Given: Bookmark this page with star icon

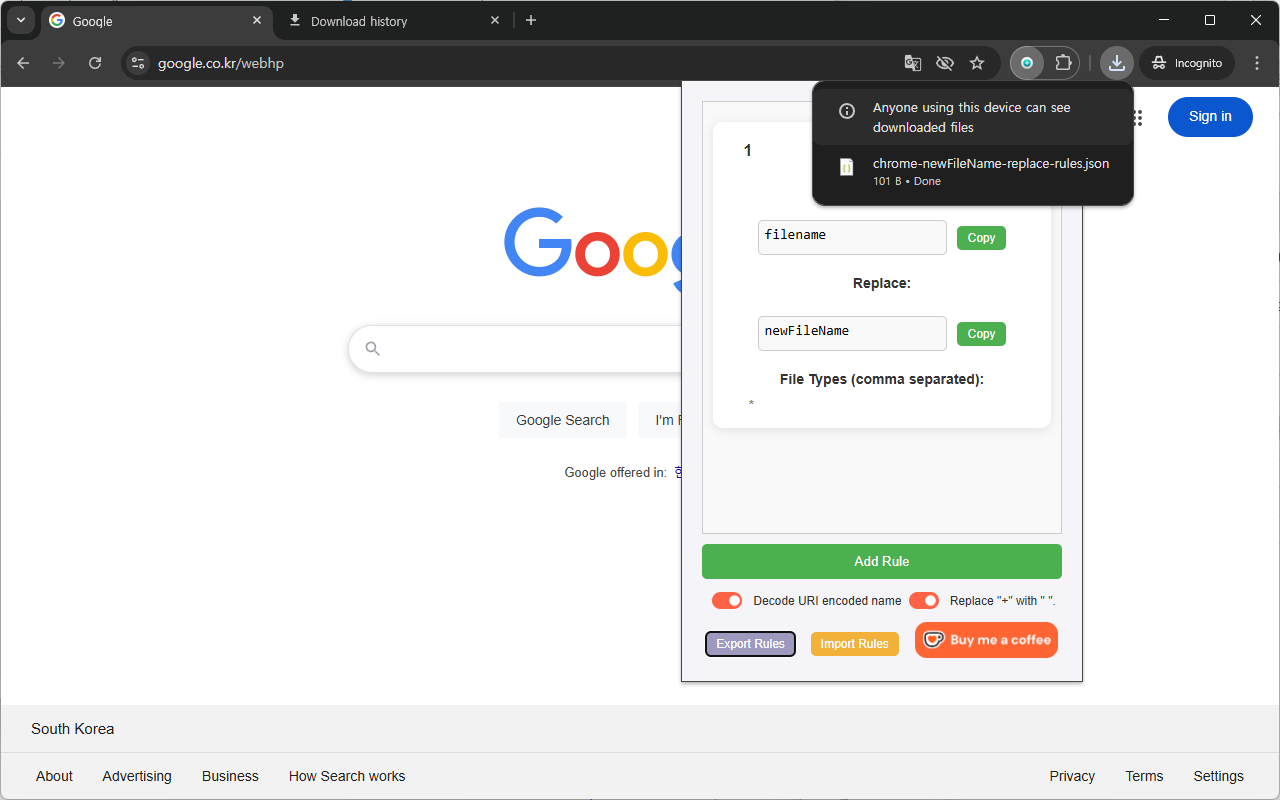Looking at the screenshot, I should (x=977, y=63).
